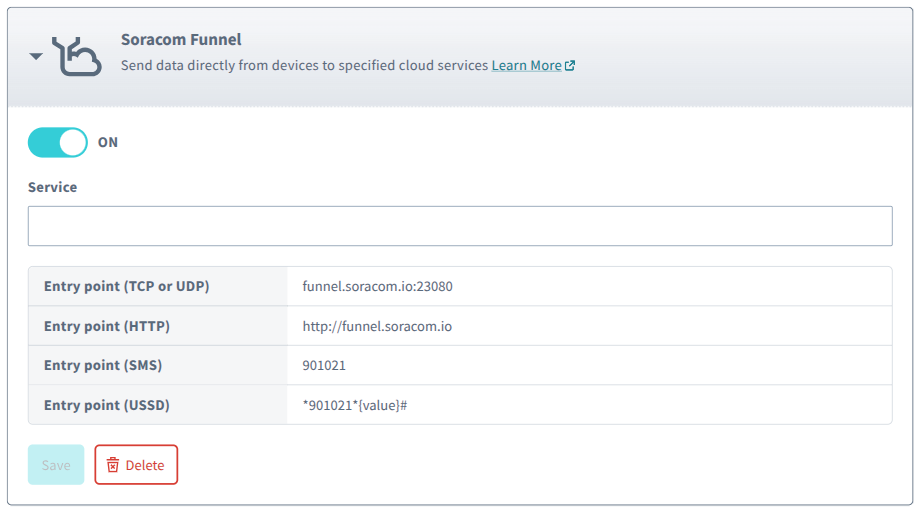Click the external link icon beside Learn More
The height and width of the screenshot is (512, 921).
tap(570, 66)
